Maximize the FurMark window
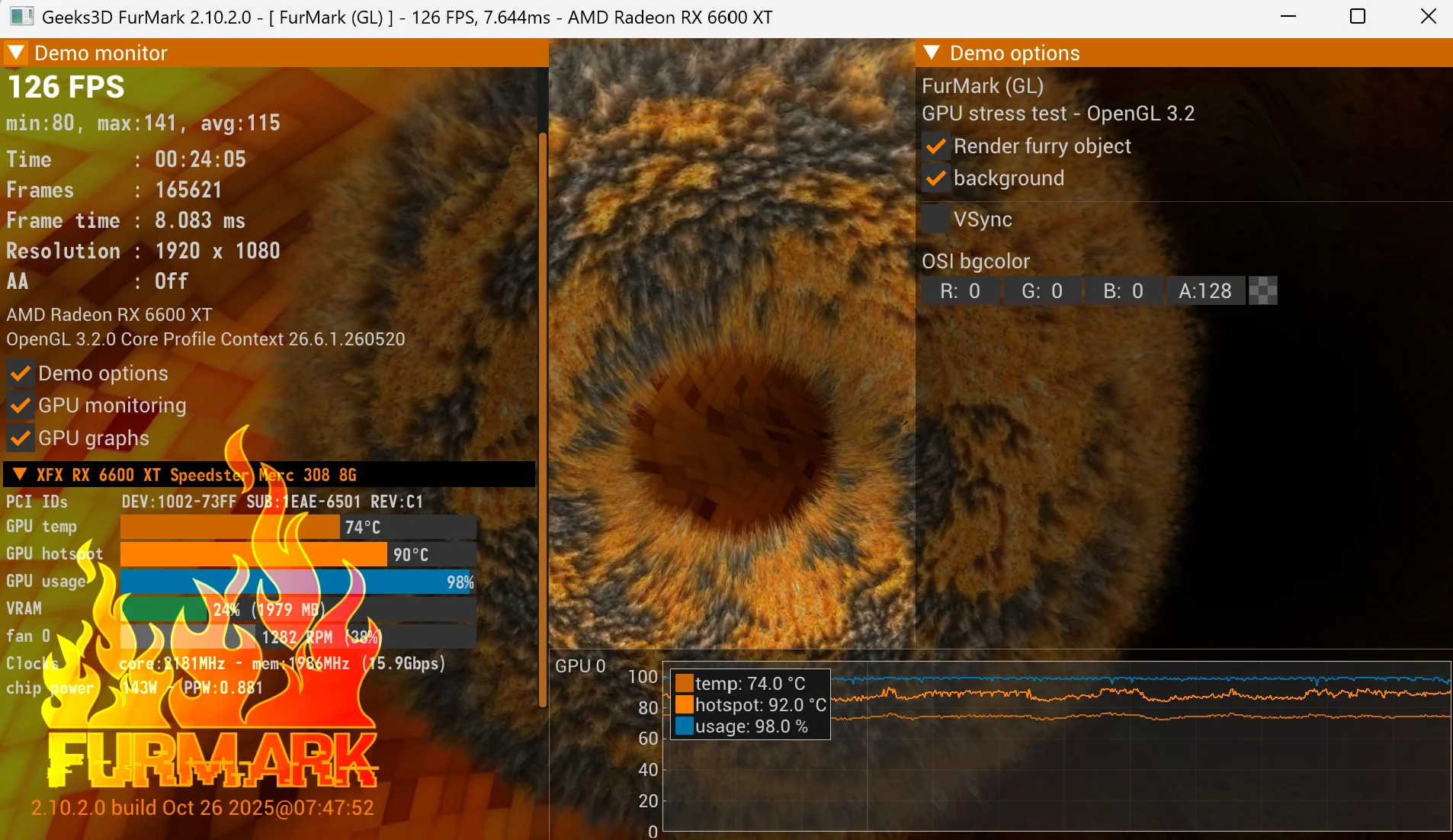 pyautogui.click(x=1358, y=17)
